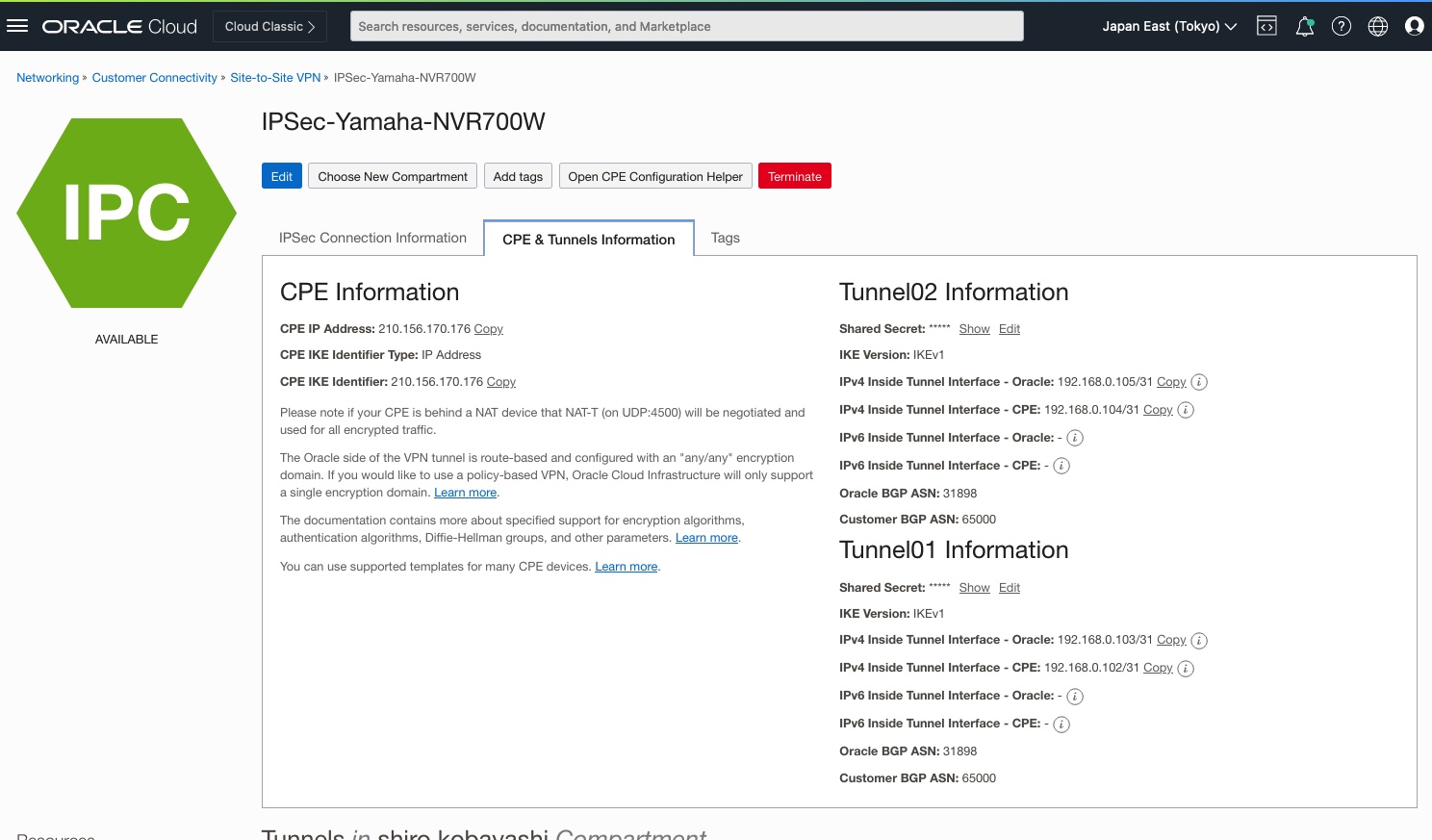This screenshot has height=840, width=1432.
Task: Show the Tunnel01 shared secret
Action: [x=974, y=587]
